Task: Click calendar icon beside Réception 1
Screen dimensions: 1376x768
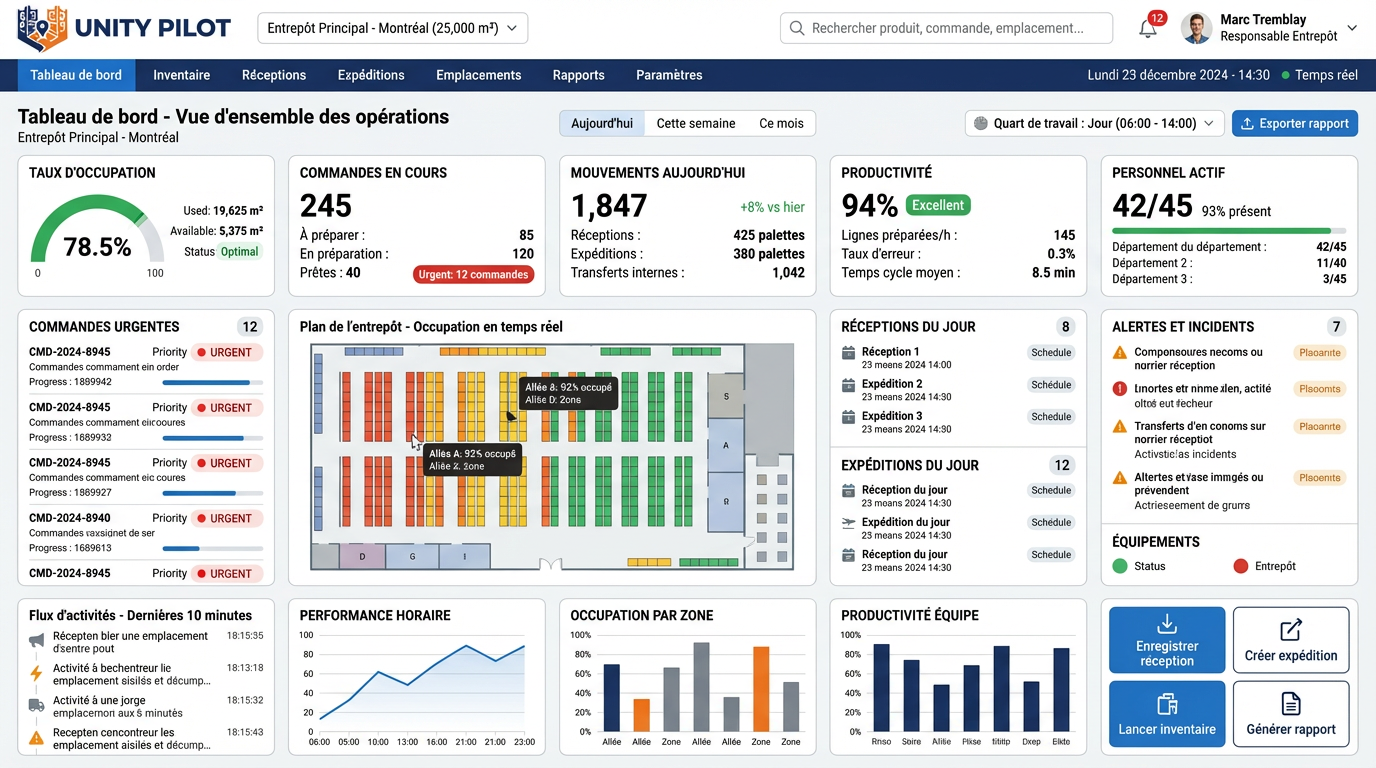Action: pos(848,353)
